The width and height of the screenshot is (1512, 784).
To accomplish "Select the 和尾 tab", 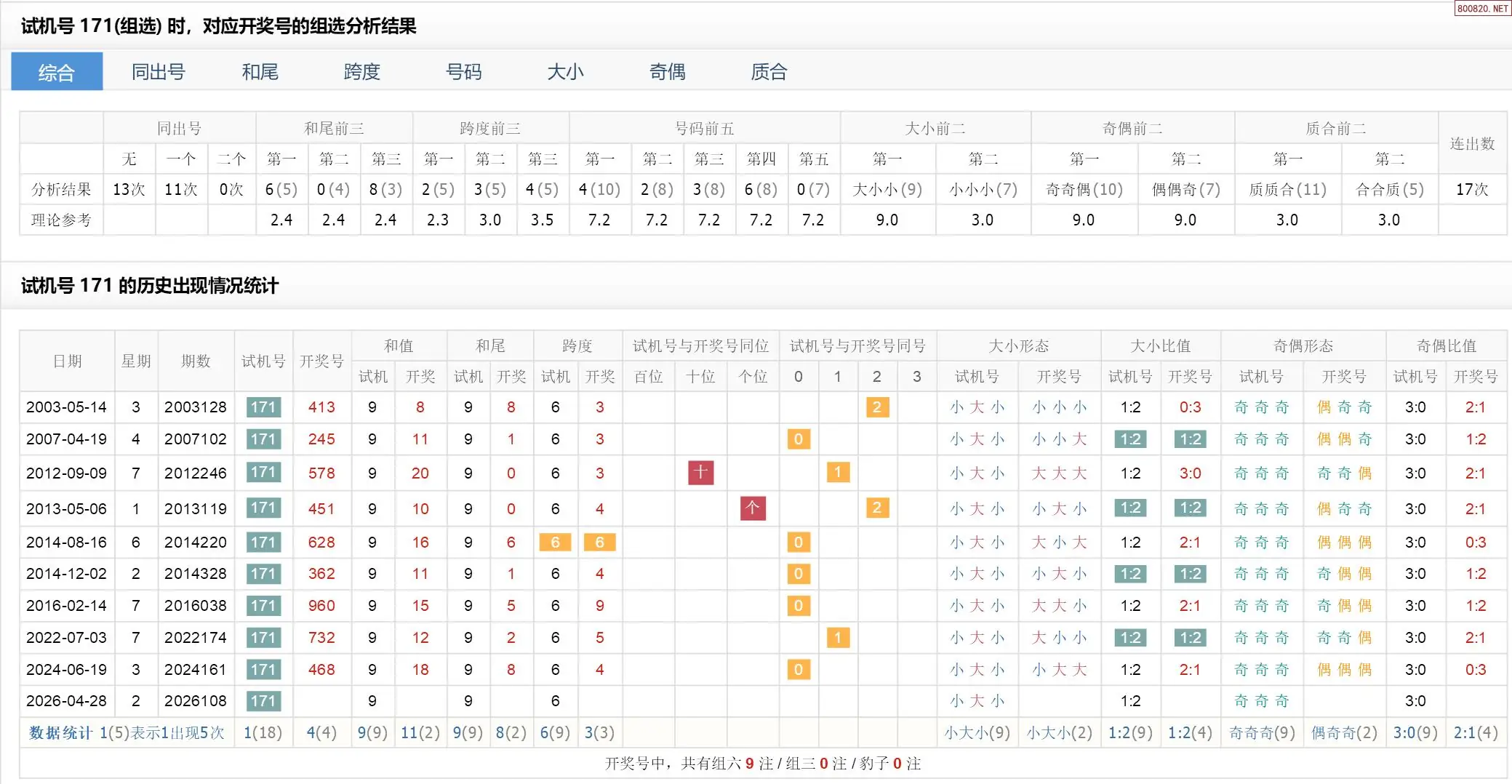I will [x=260, y=72].
